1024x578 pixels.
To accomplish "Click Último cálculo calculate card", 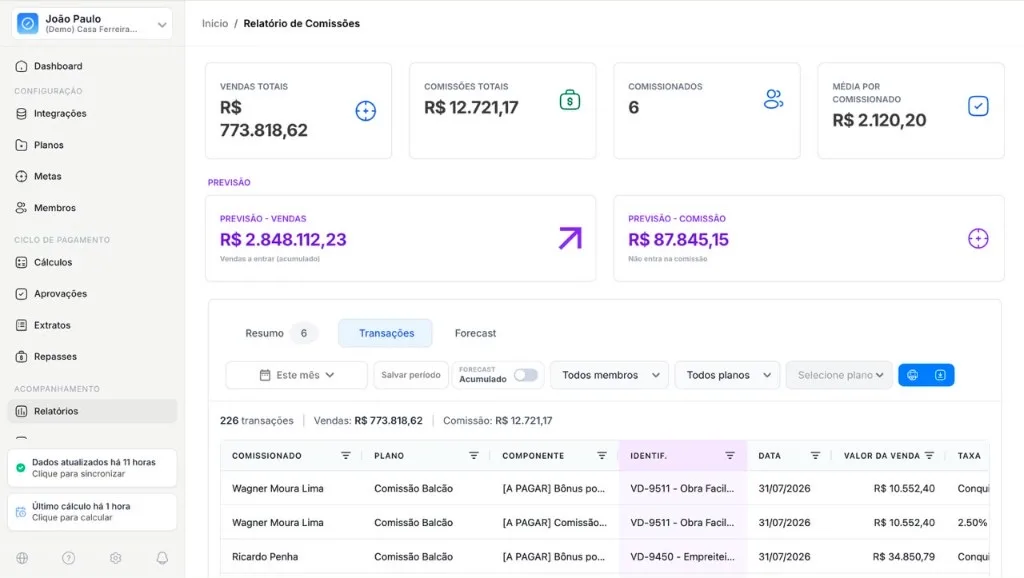I will tap(92, 511).
